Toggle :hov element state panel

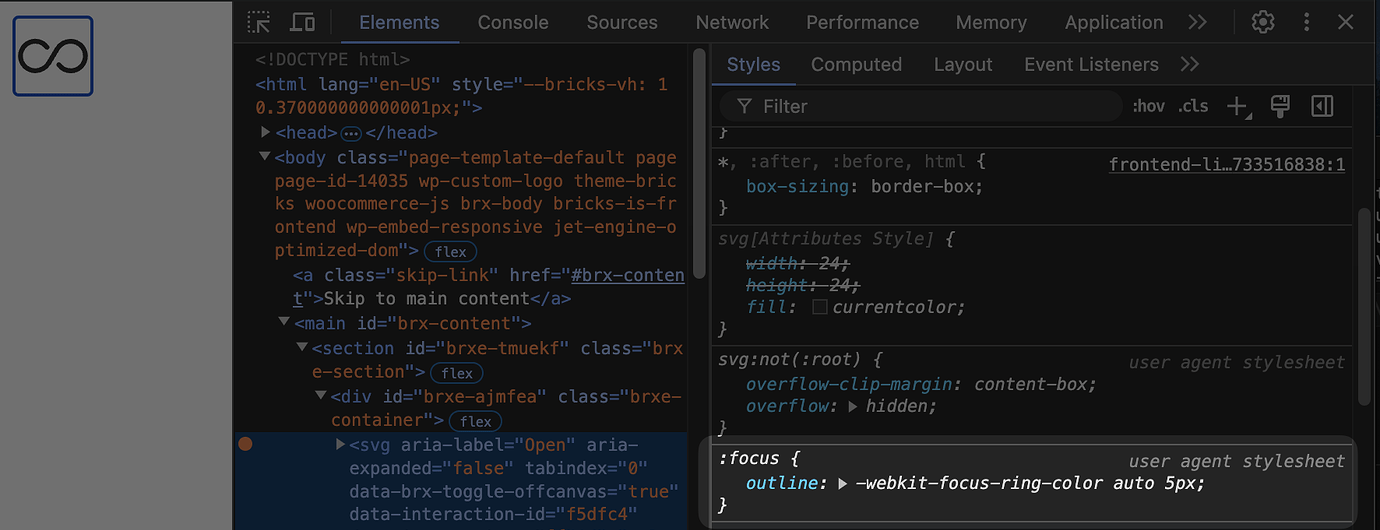pyautogui.click(x=1148, y=106)
